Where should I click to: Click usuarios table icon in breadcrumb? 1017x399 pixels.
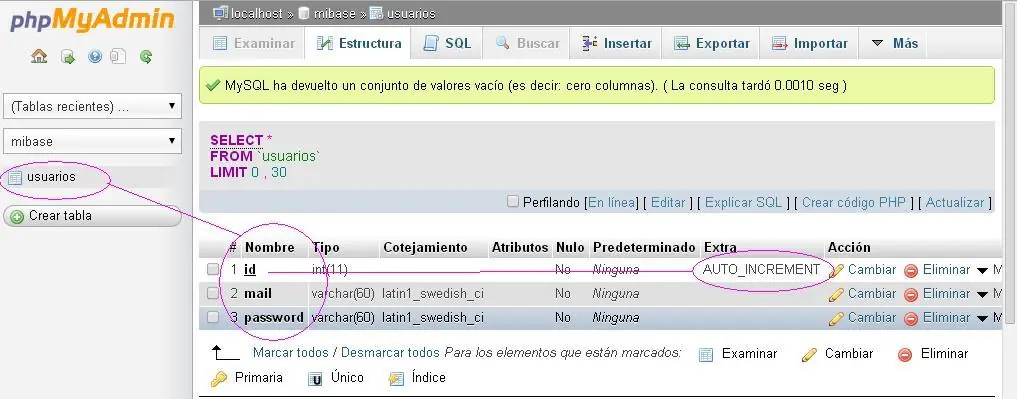[376, 13]
